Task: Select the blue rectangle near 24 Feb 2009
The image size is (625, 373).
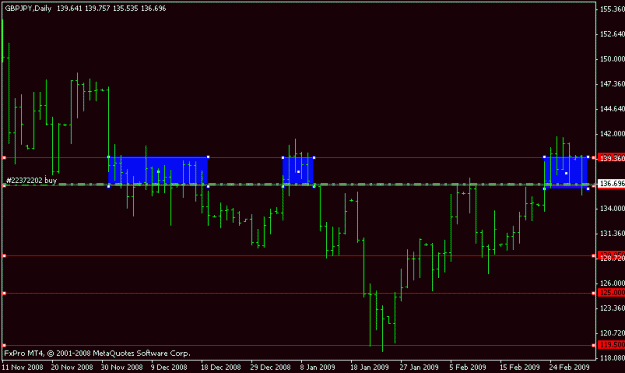Action: coord(566,173)
